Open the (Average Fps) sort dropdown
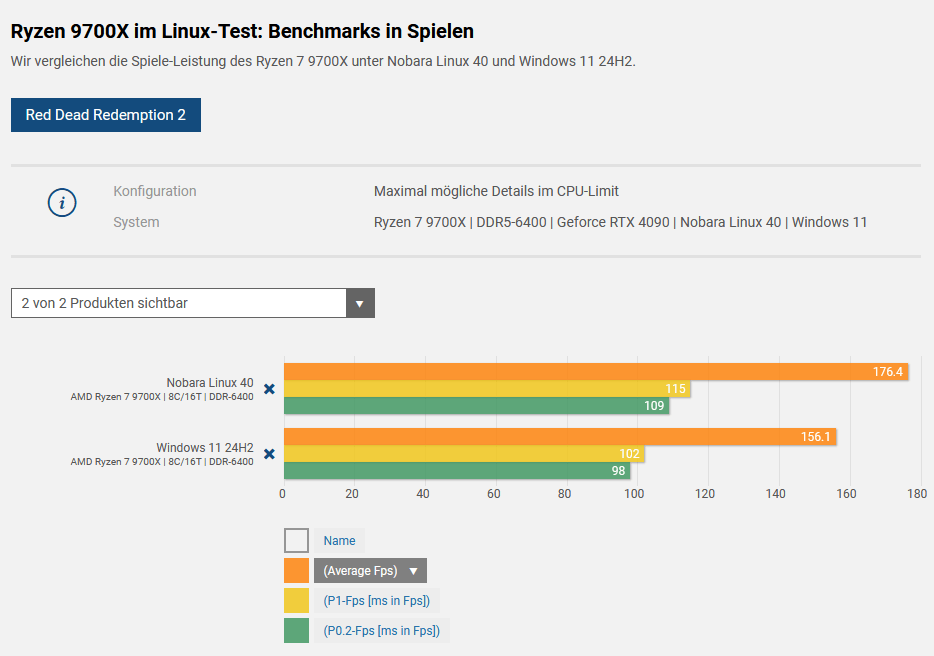This screenshot has width=934, height=656. 370,571
